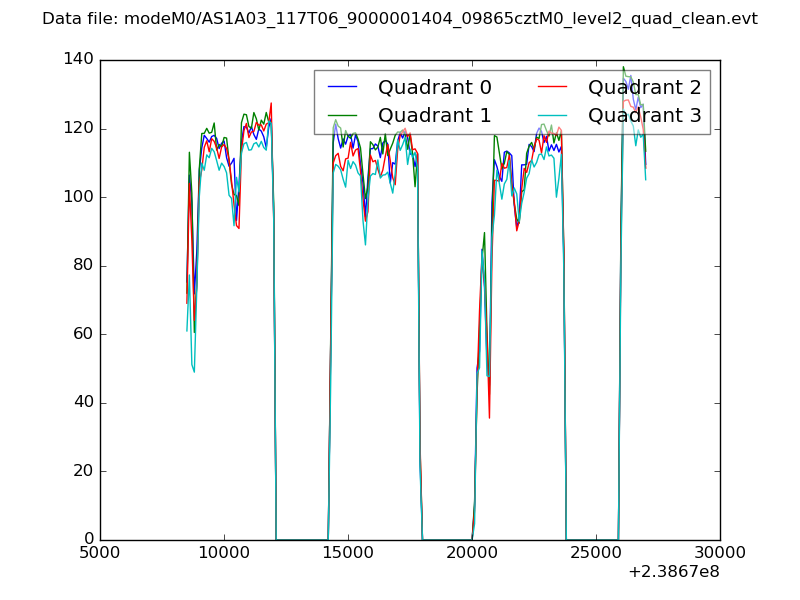Select the Quadrant 3 legend label

click(644, 116)
